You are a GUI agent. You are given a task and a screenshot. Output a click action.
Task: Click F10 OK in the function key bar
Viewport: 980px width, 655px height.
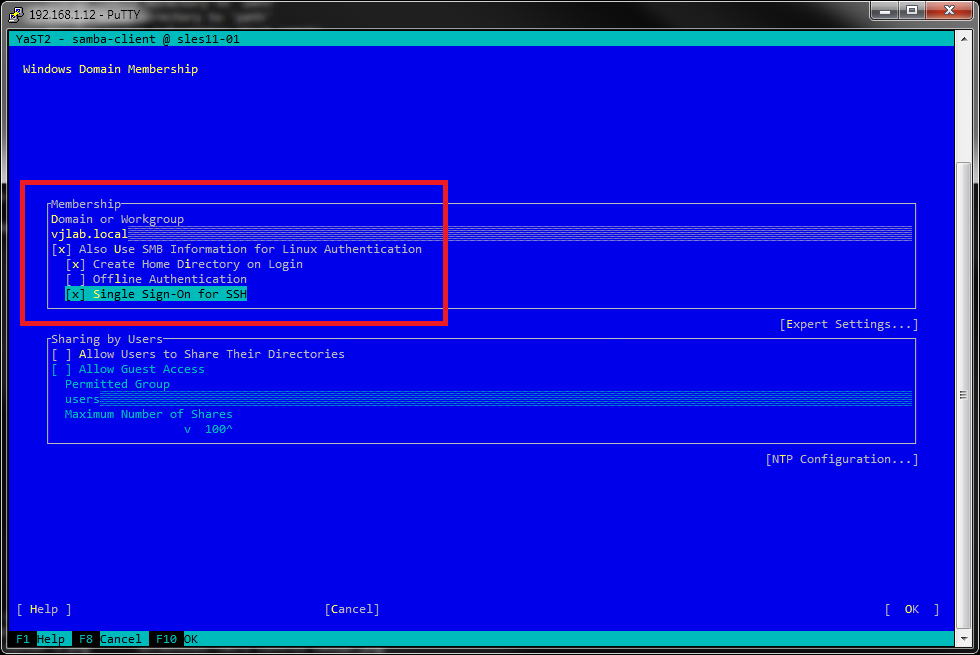(x=175, y=639)
